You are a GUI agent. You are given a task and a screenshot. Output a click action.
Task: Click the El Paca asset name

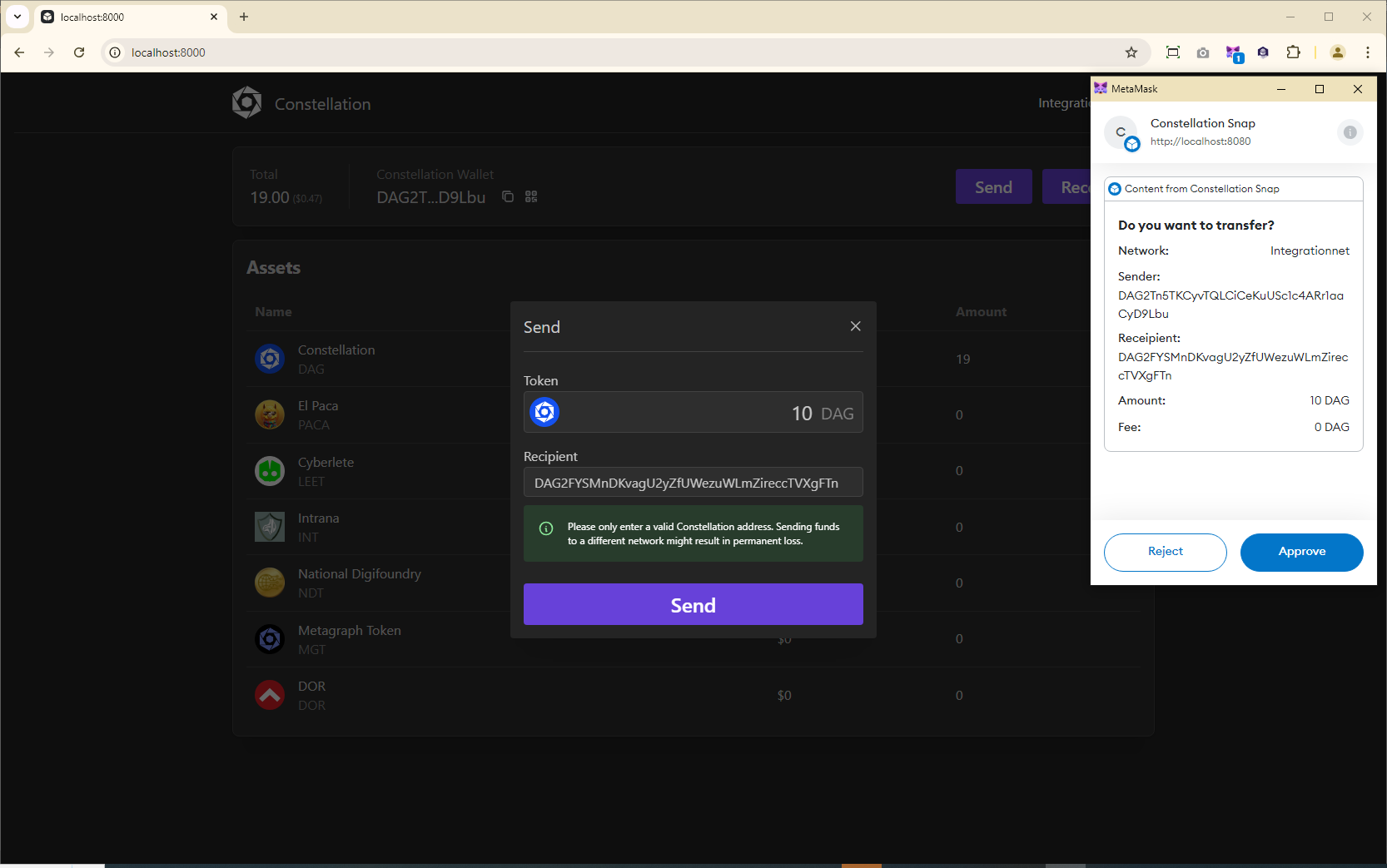pyautogui.click(x=318, y=406)
